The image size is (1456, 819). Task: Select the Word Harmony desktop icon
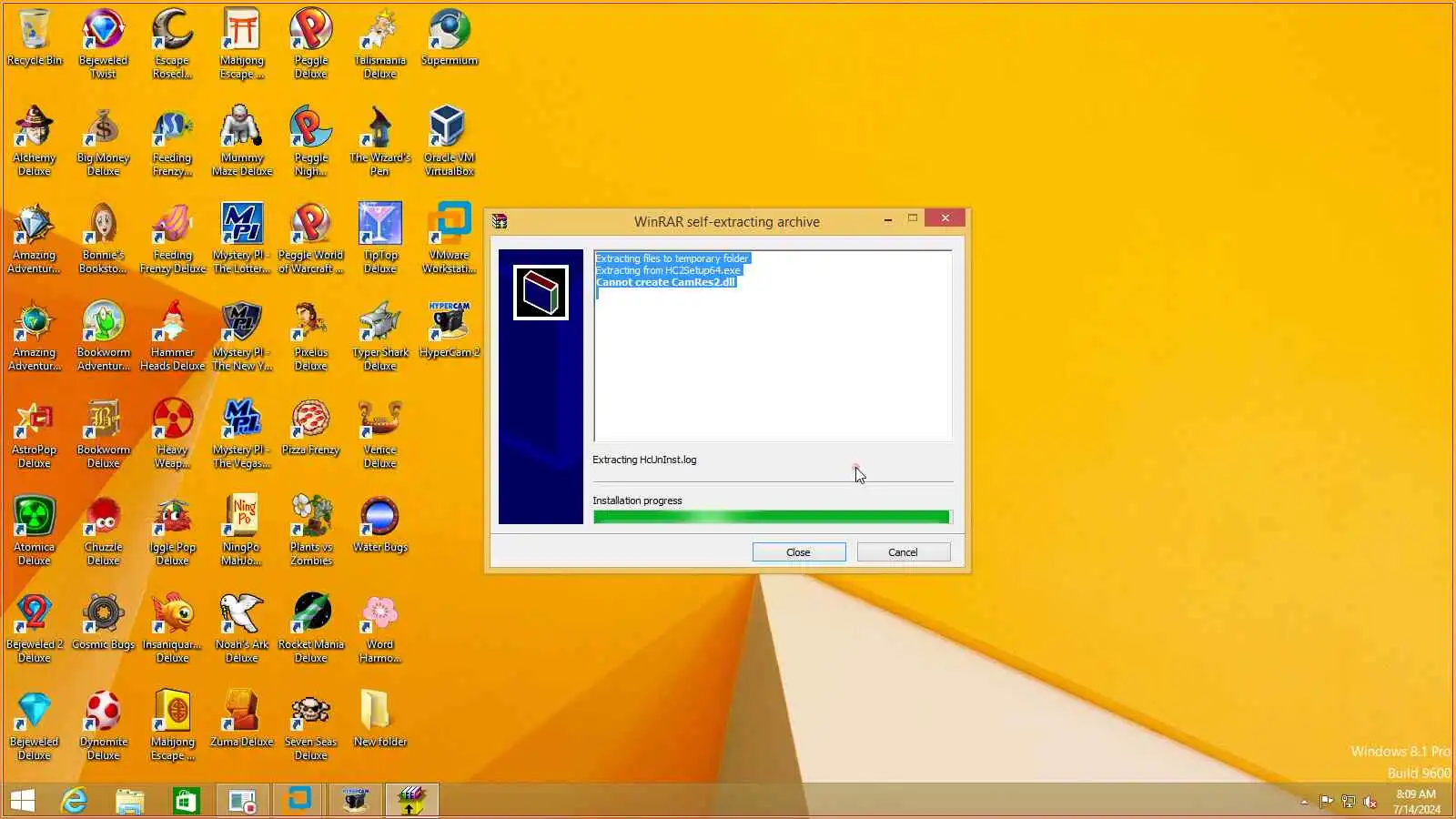click(379, 628)
